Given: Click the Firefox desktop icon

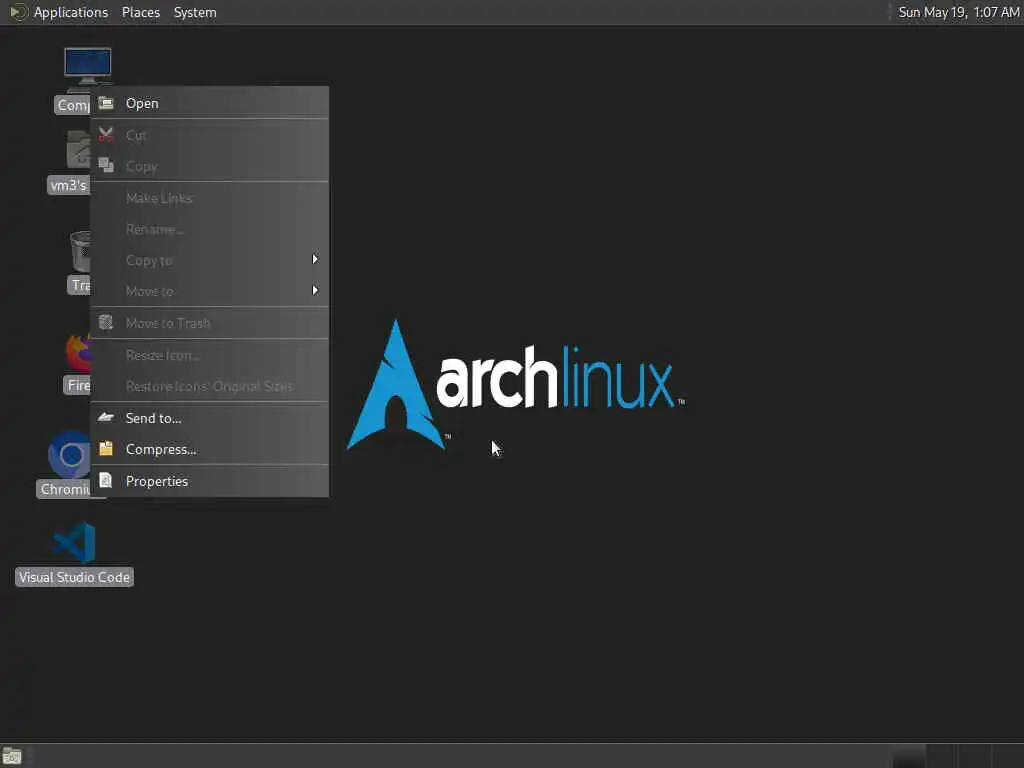Looking at the screenshot, I should coord(78,351).
